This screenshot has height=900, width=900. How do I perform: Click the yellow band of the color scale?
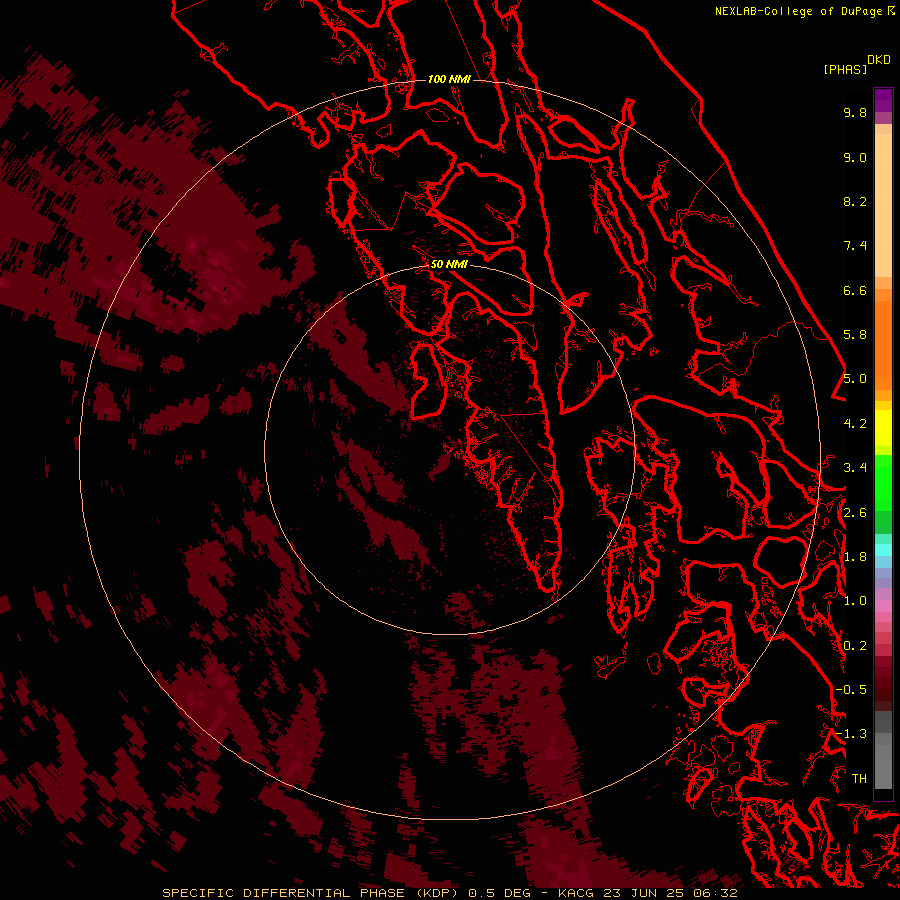point(883,428)
